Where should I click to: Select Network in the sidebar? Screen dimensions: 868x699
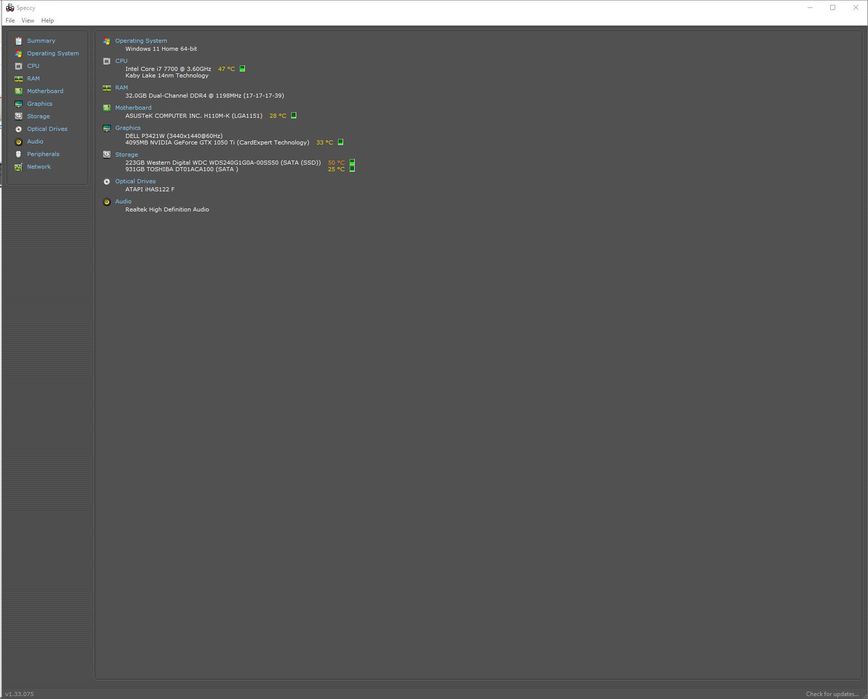coord(39,167)
